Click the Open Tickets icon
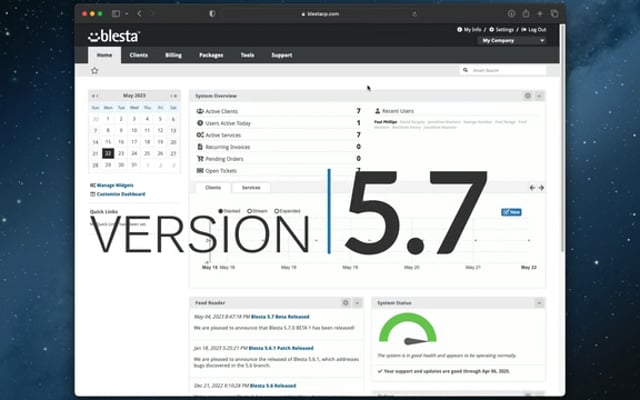The width and height of the screenshot is (640, 400). click(x=200, y=171)
